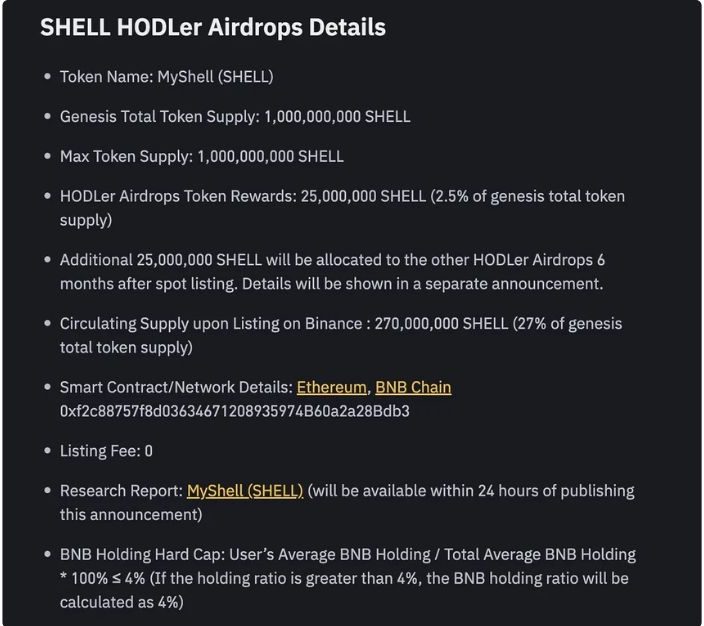Open the MyShell (SHELL) research report link
The image size is (704, 626).
coord(245,491)
